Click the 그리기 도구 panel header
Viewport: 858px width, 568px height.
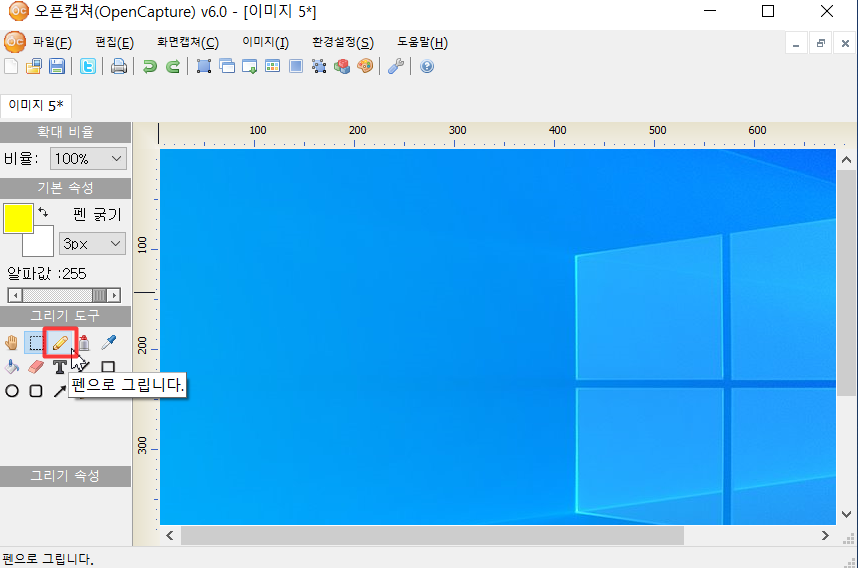point(65,316)
